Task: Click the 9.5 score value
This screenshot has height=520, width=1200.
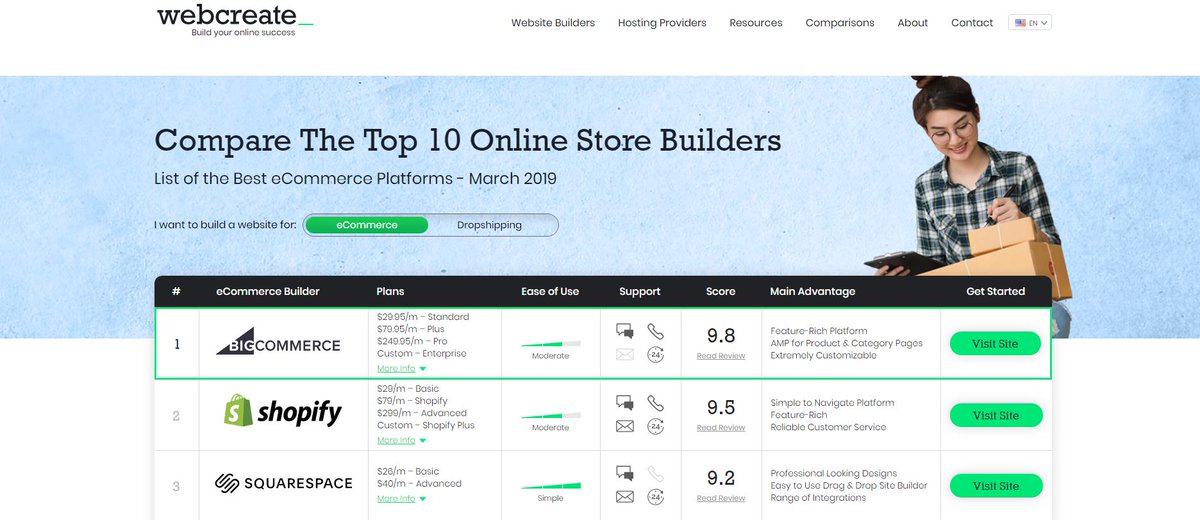Action: click(x=721, y=408)
